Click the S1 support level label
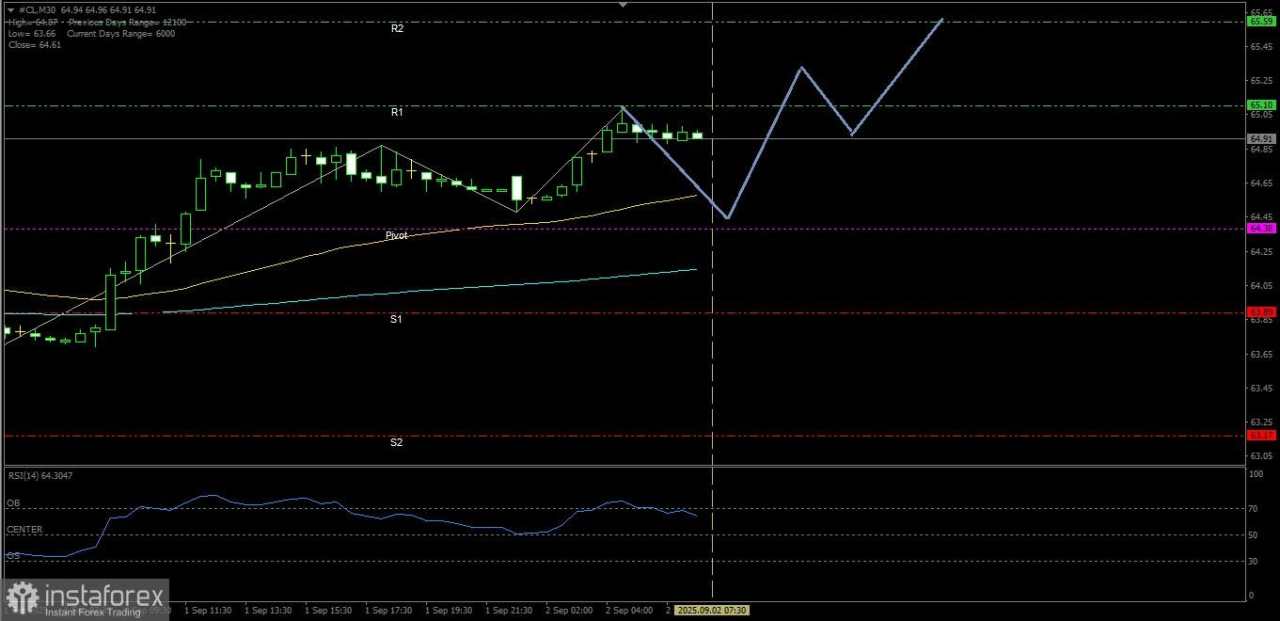Screen dimensions: 1280x621 click(x=396, y=319)
